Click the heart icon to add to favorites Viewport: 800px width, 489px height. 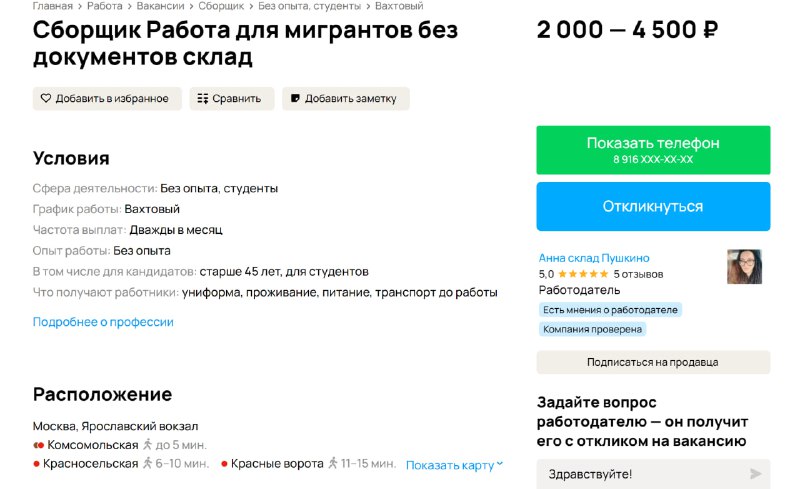[x=46, y=98]
